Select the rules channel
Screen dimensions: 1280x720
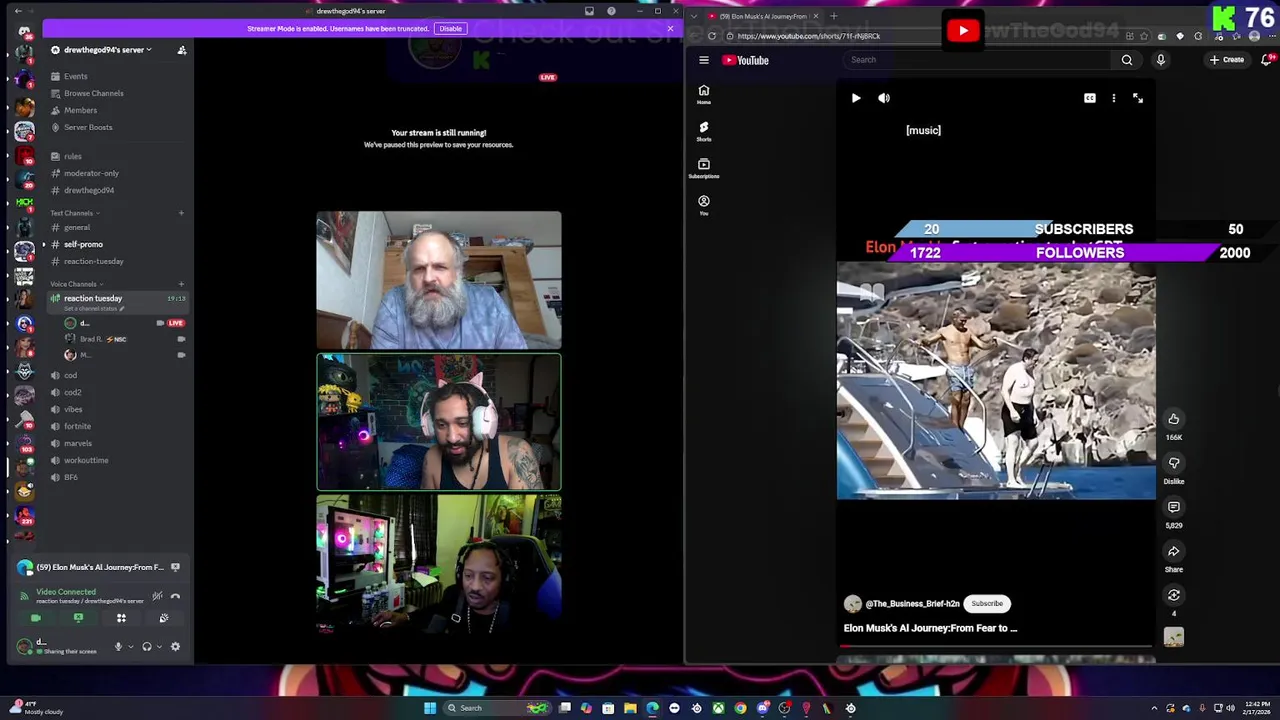tap(73, 156)
